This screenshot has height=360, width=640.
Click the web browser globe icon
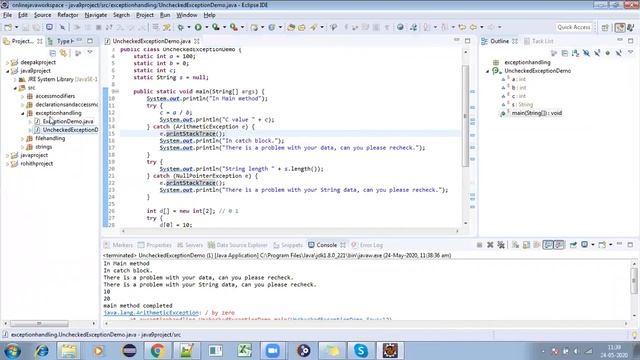click(x=400, y=27)
